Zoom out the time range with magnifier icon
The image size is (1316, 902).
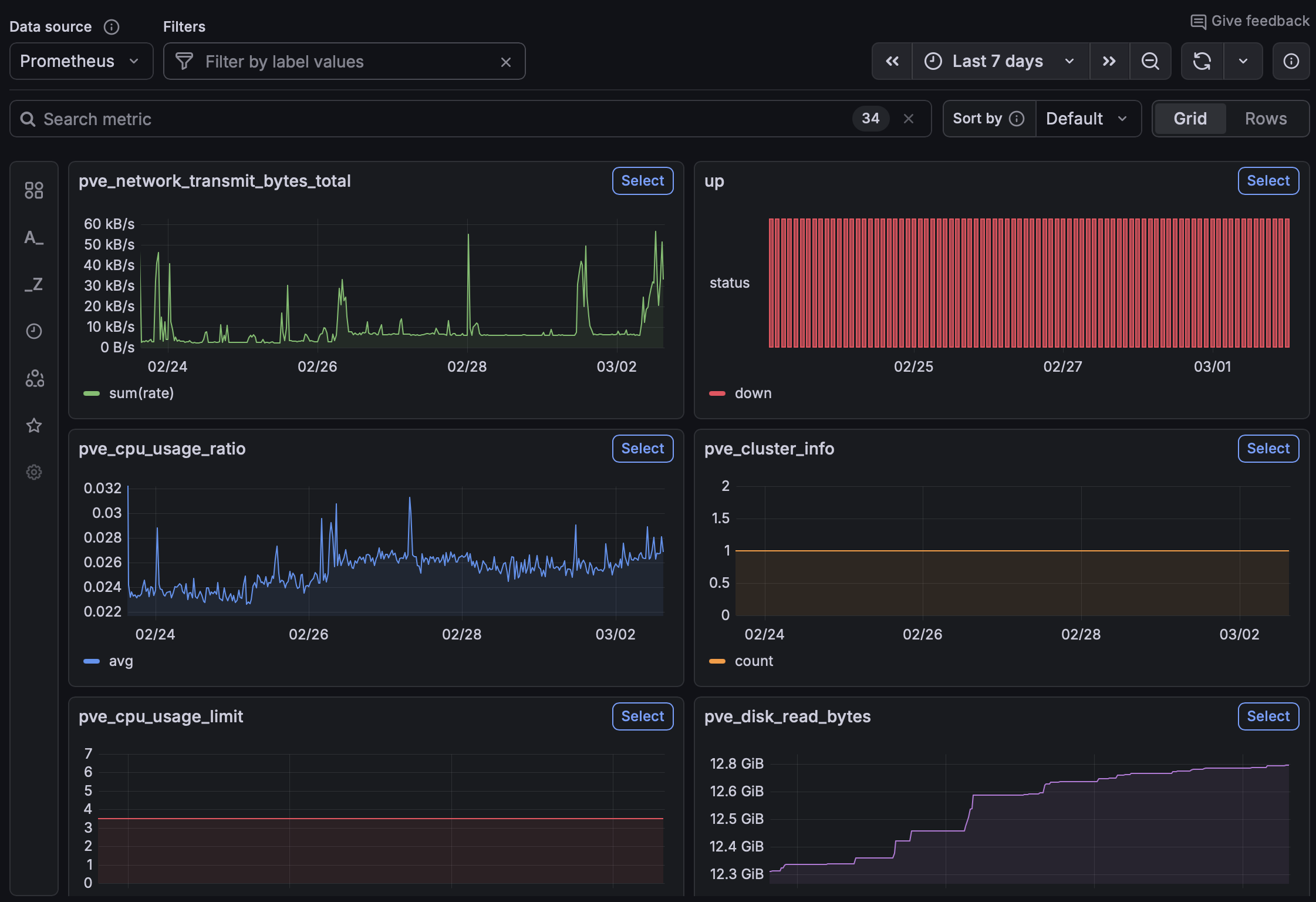click(1150, 60)
